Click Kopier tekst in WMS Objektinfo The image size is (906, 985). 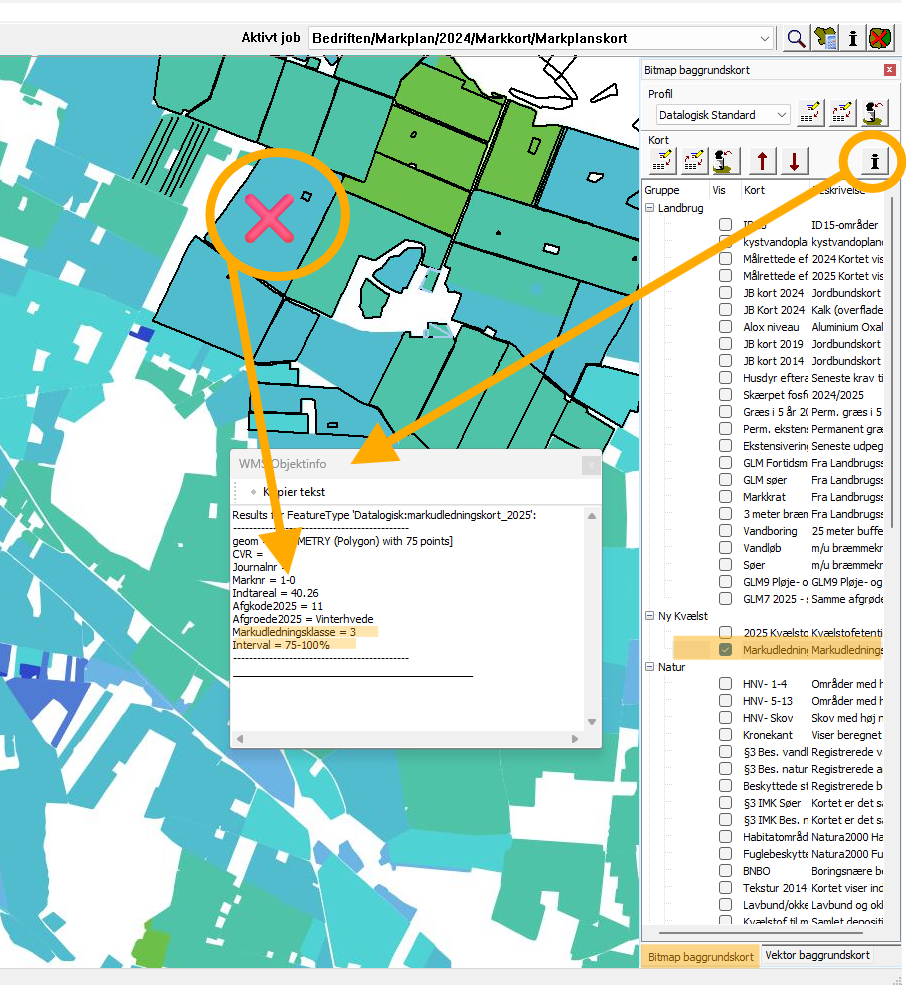tap(293, 492)
